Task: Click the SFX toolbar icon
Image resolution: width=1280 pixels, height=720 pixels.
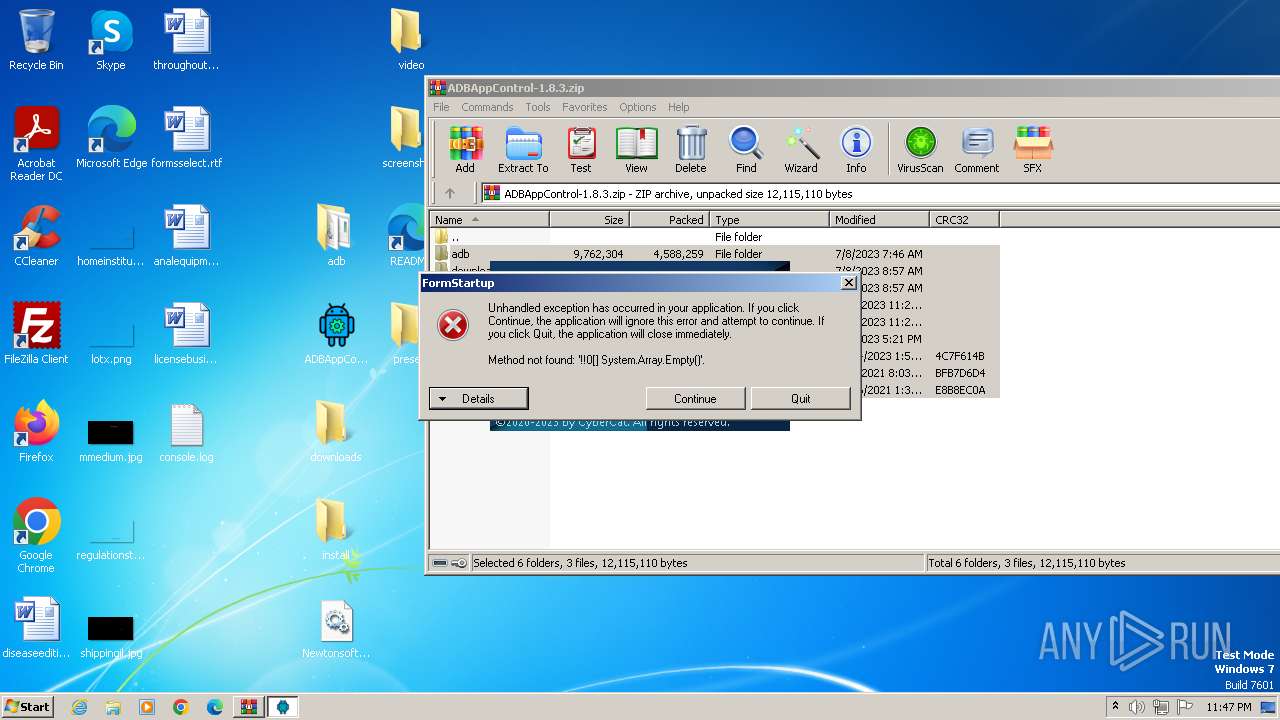Action: [1033, 150]
